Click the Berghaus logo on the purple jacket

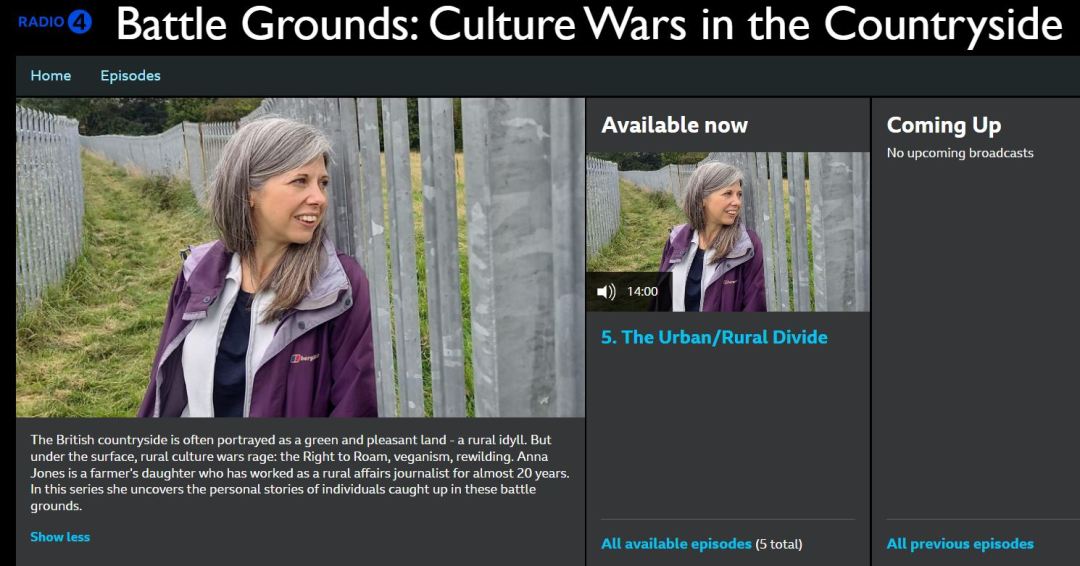click(304, 358)
